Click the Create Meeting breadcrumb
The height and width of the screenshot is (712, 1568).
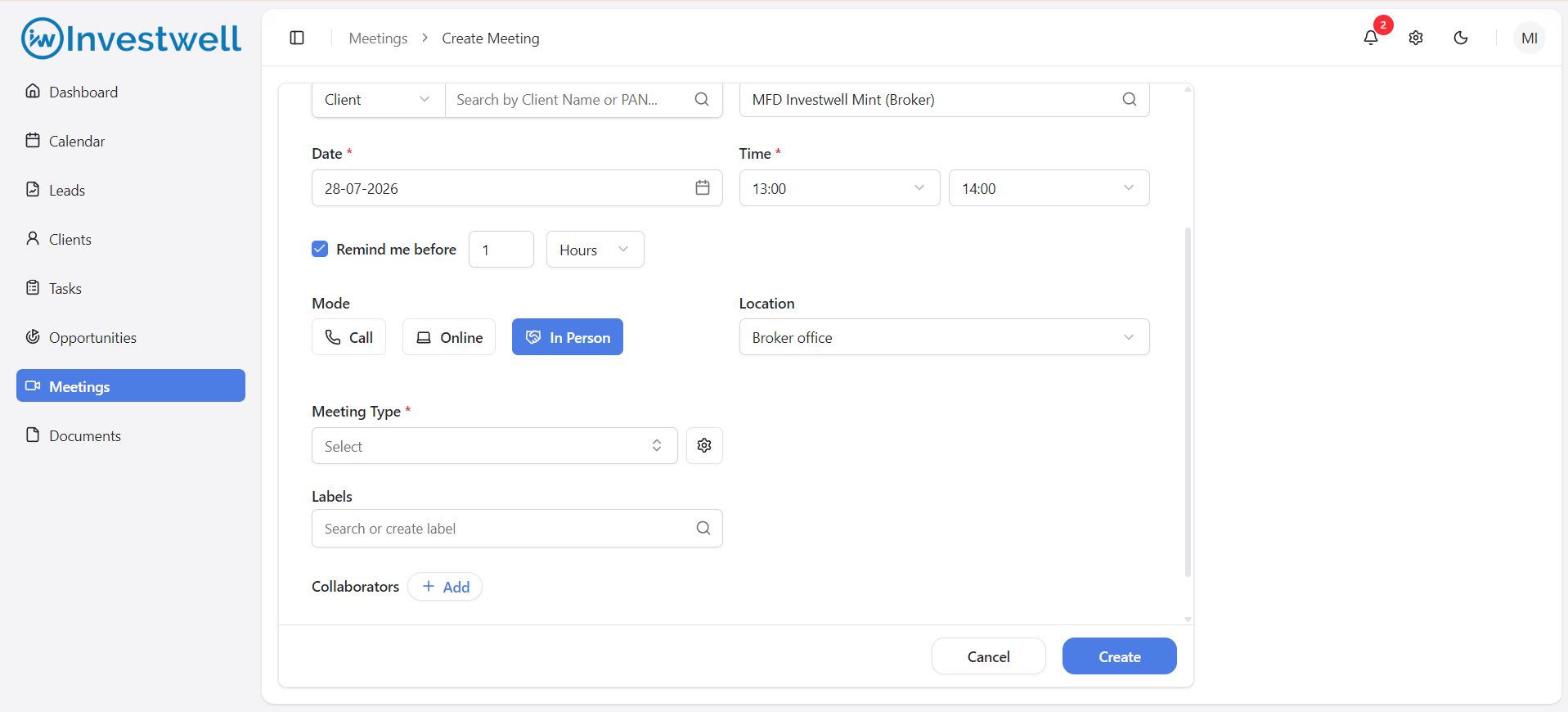(x=491, y=38)
